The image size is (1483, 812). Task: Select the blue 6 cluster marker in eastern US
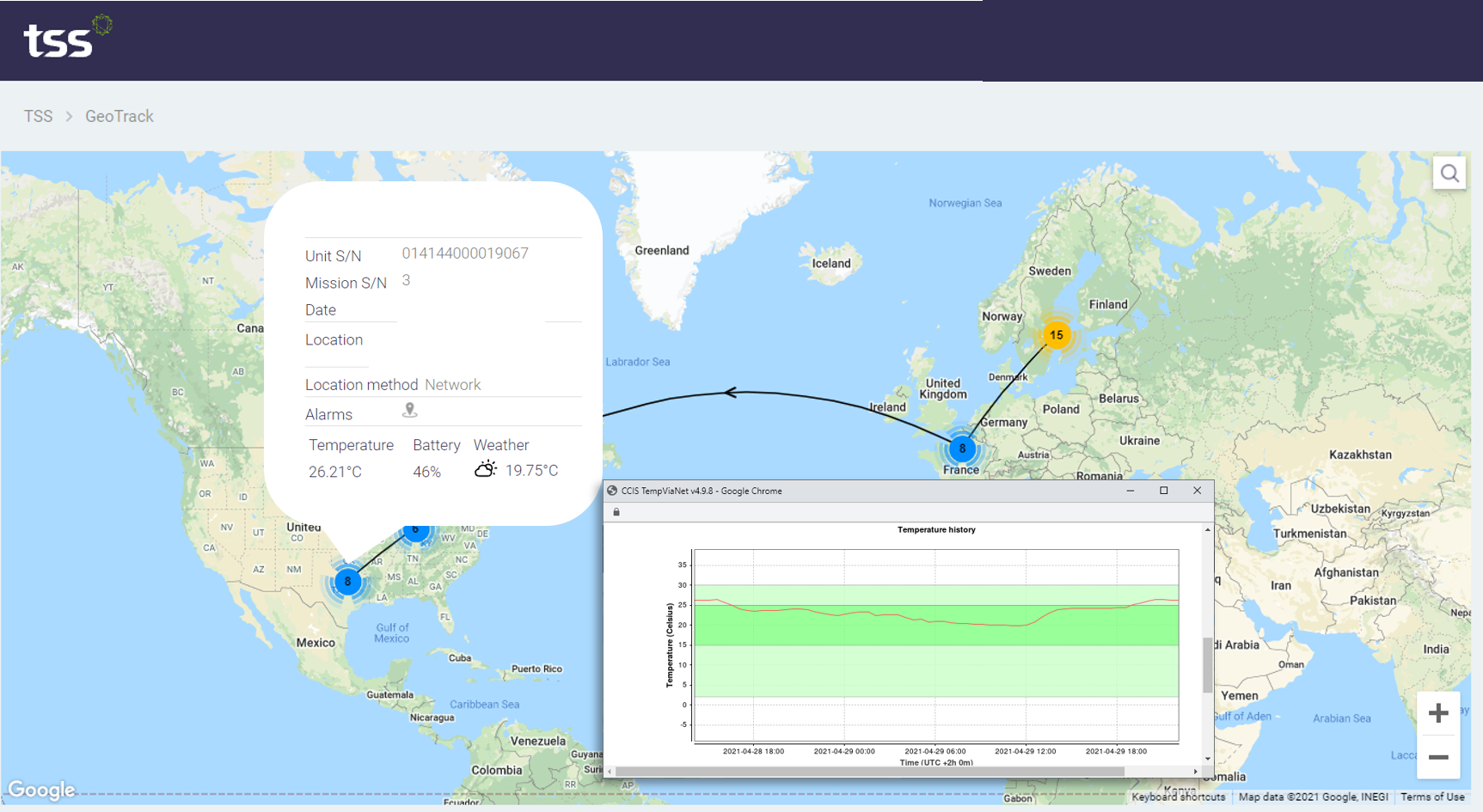(416, 529)
